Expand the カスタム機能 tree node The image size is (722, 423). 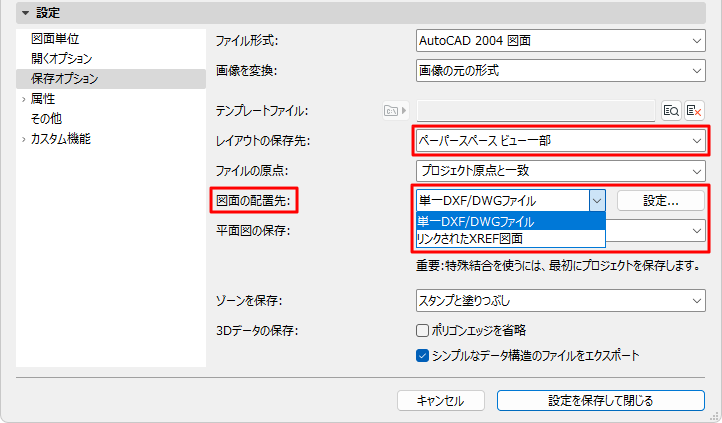[x=23, y=139]
